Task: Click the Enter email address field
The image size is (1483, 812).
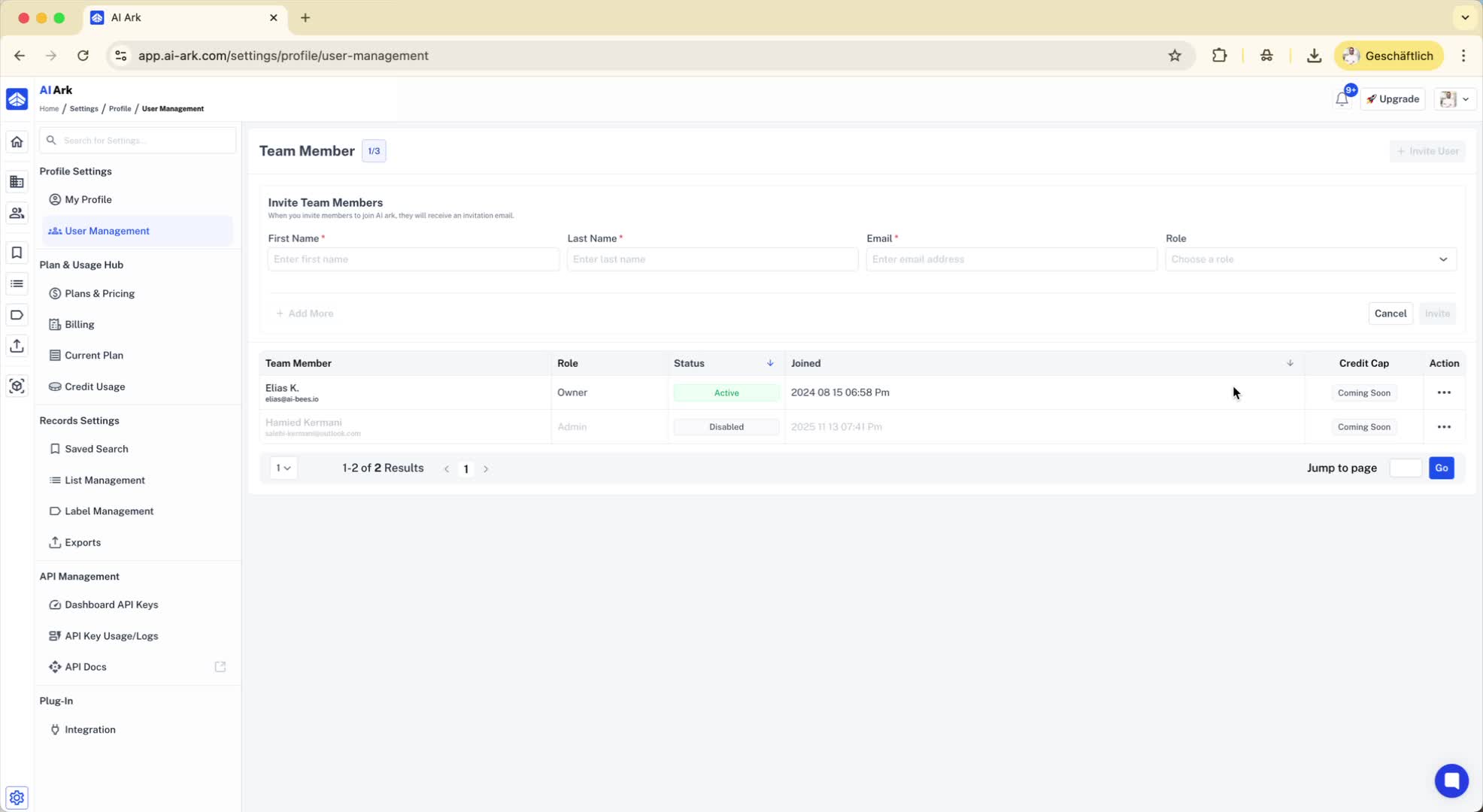Action: (x=1011, y=259)
